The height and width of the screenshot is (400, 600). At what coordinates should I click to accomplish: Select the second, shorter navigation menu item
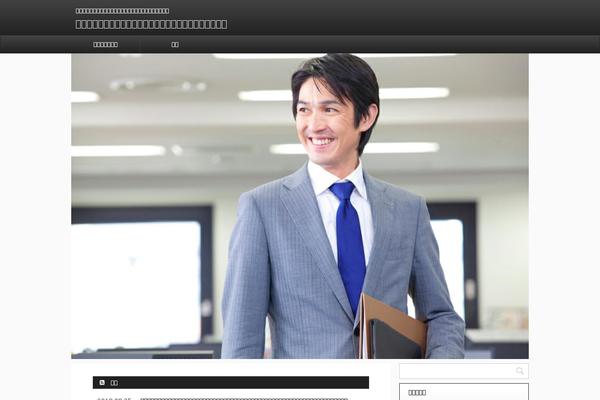(175, 44)
